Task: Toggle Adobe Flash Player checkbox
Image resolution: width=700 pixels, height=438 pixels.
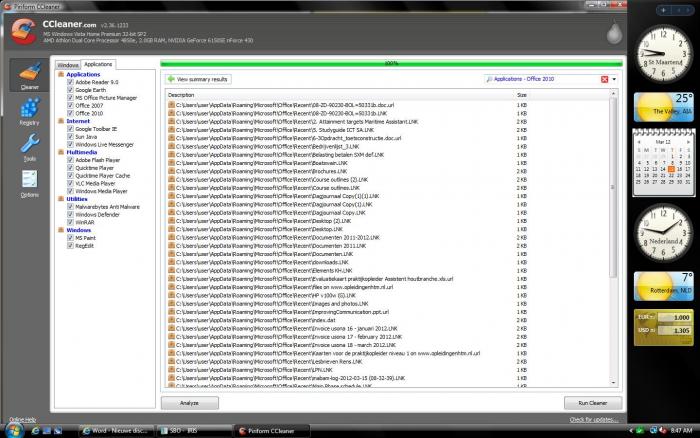Action: click(70, 160)
